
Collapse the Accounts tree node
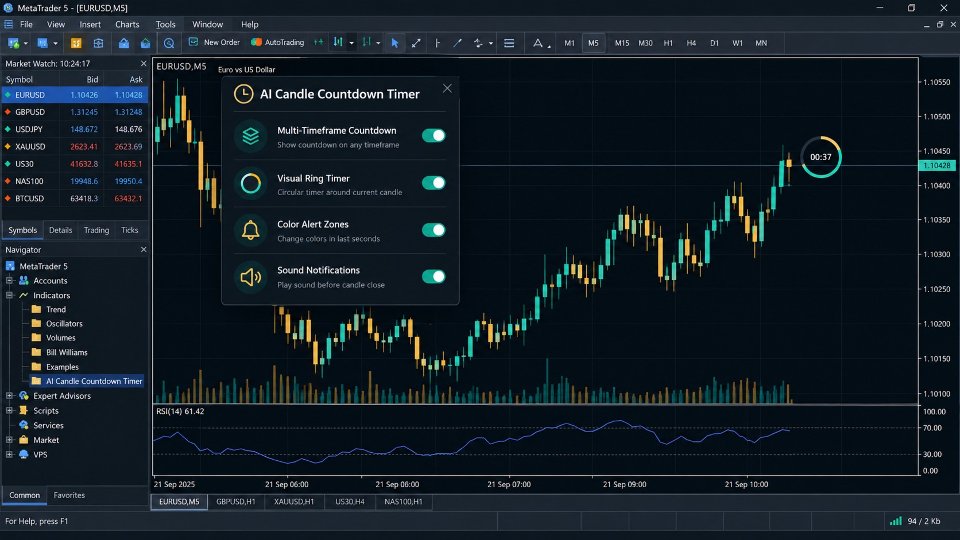[10, 280]
